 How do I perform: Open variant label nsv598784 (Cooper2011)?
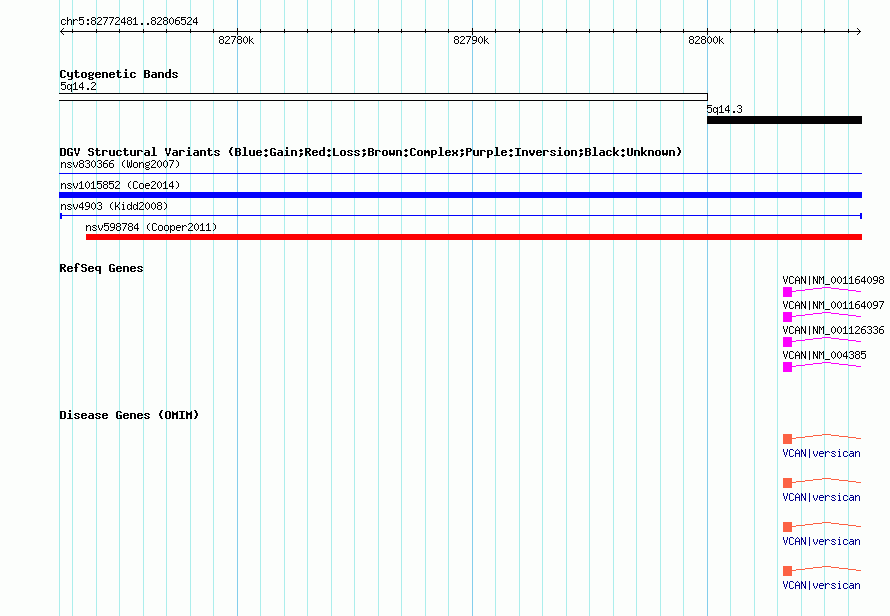pos(151,227)
